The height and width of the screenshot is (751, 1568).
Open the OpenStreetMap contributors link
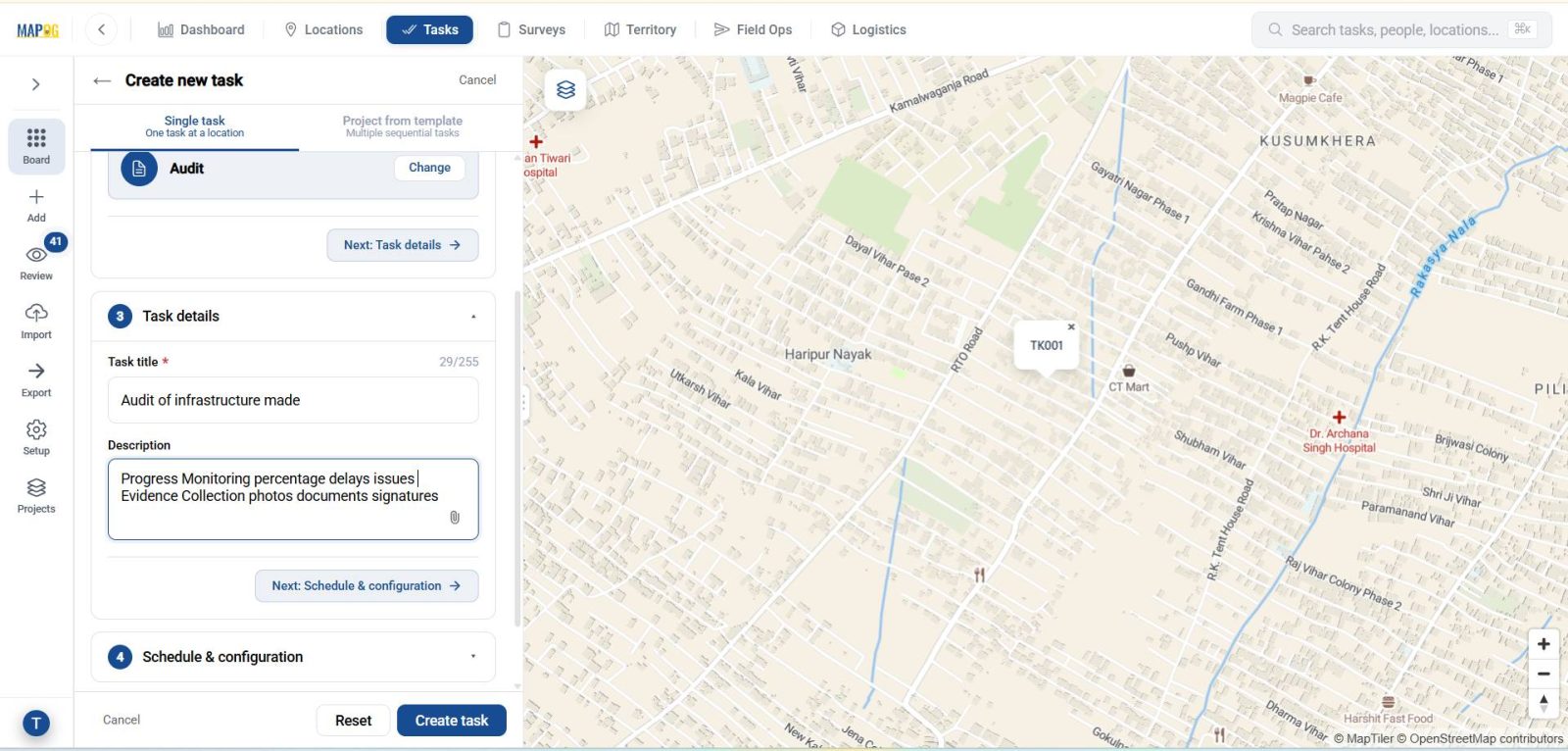coord(1480,739)
